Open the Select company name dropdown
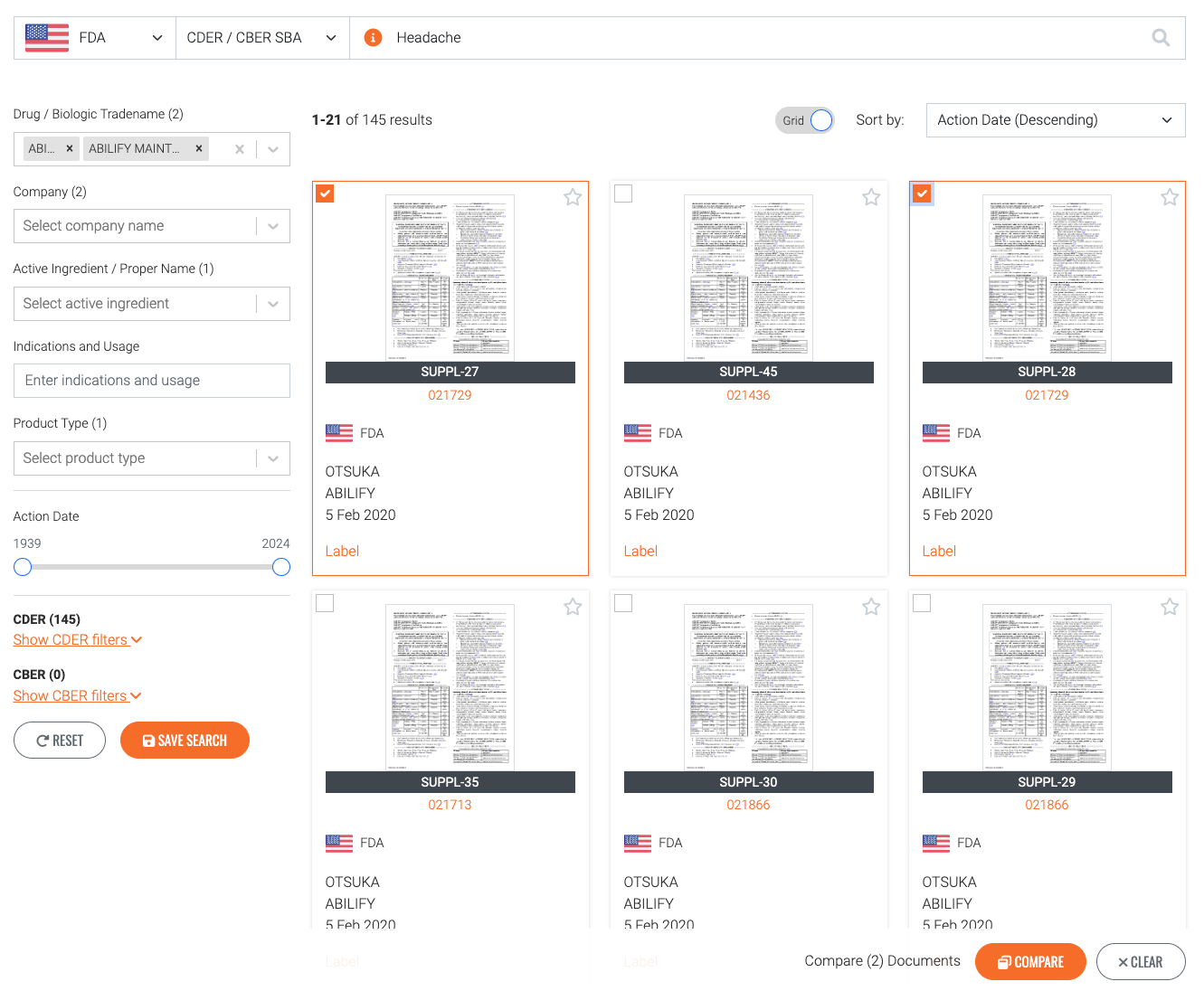The height and width of the screenshot is (991, 1204). point(152,226)
